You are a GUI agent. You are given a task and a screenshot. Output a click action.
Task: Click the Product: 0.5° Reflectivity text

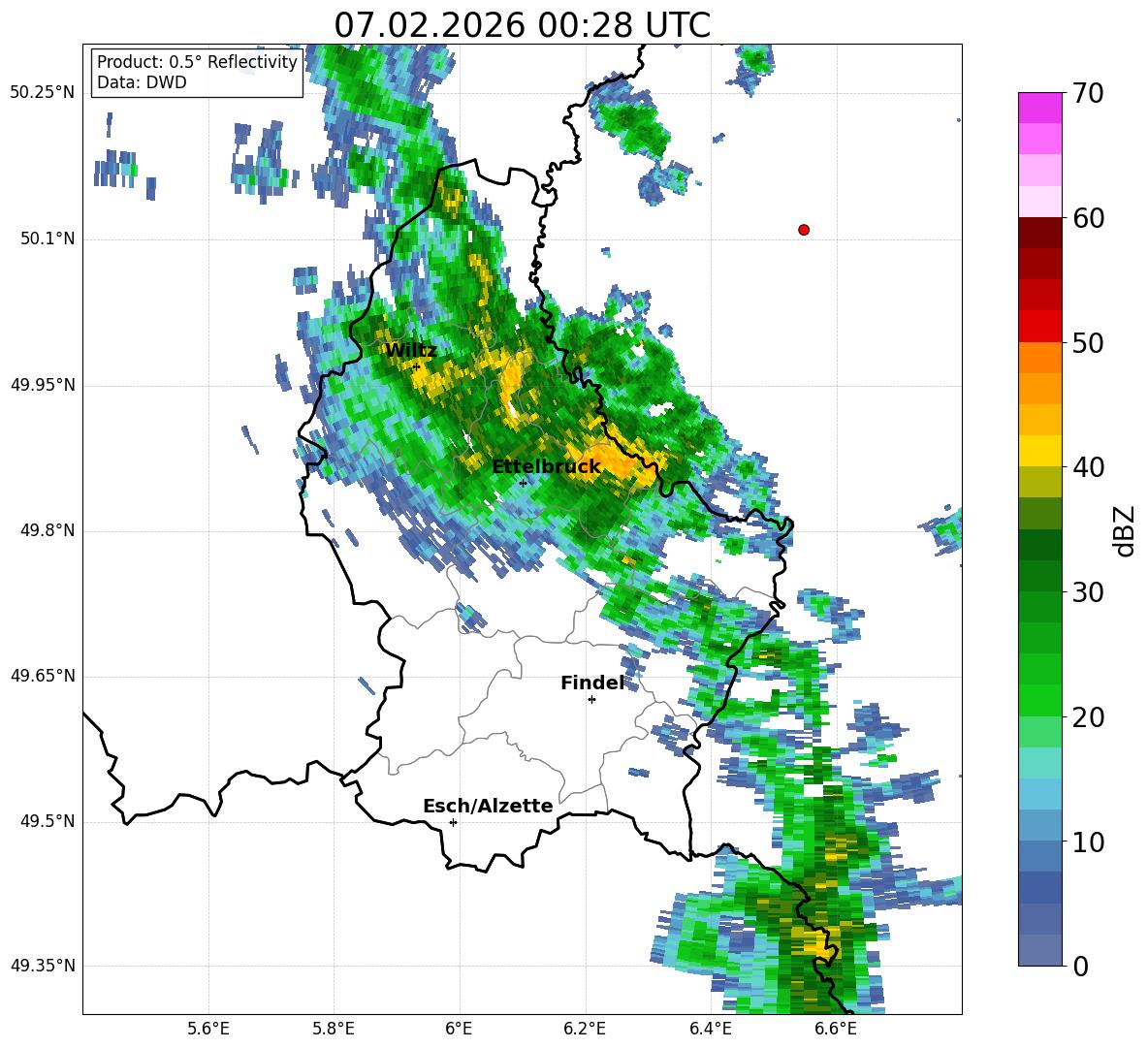tap(197, 62)
